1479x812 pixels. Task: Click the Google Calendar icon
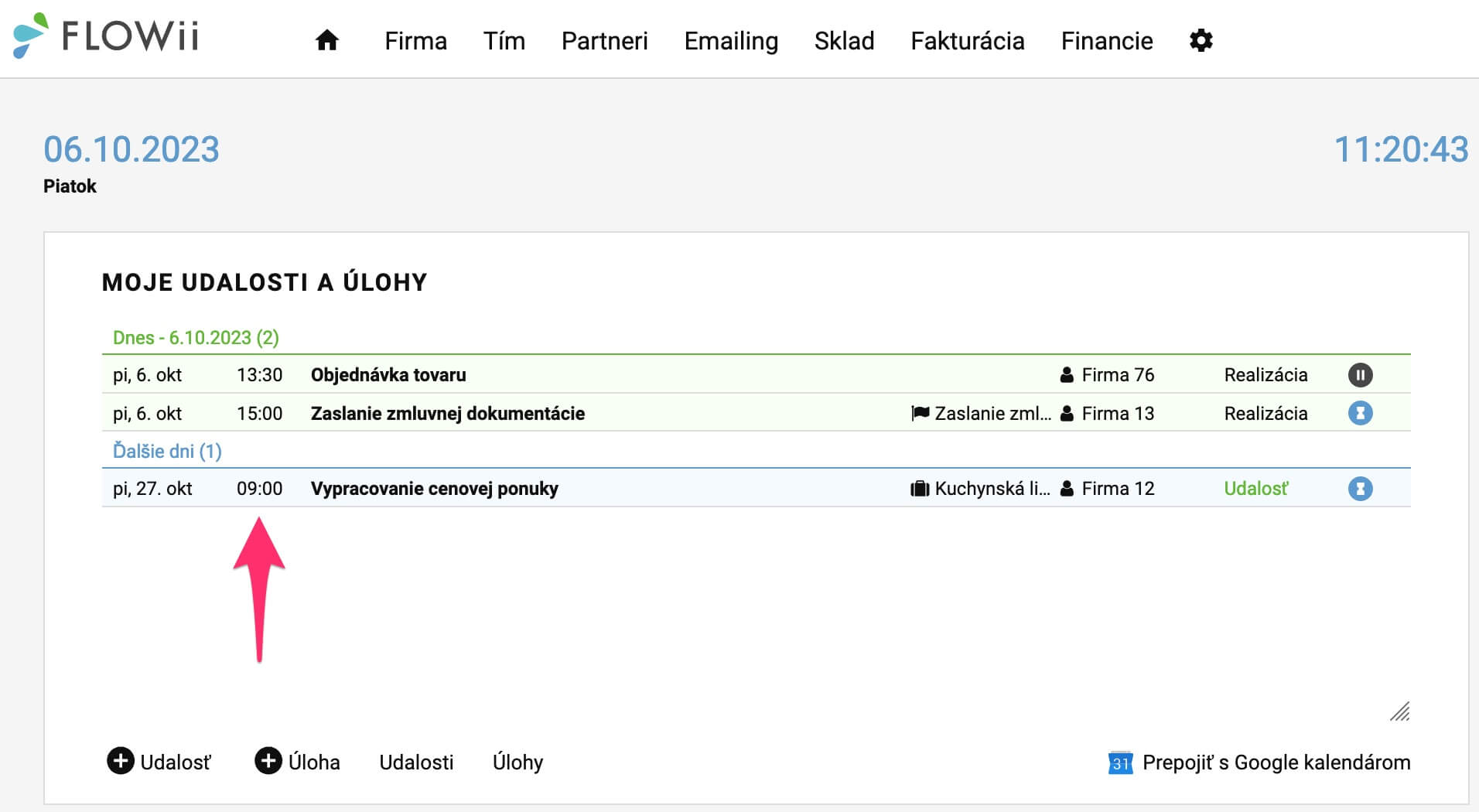[x=1120, y=763]
